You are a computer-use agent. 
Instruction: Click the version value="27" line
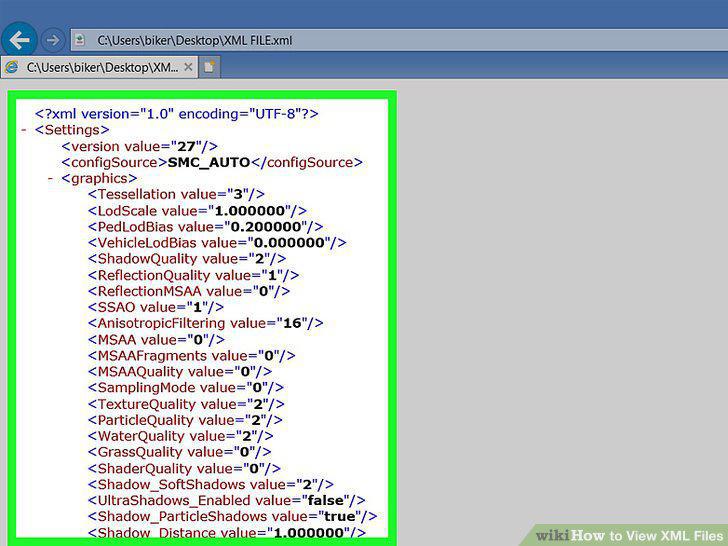pyautogui.click(x=139, y=146)
